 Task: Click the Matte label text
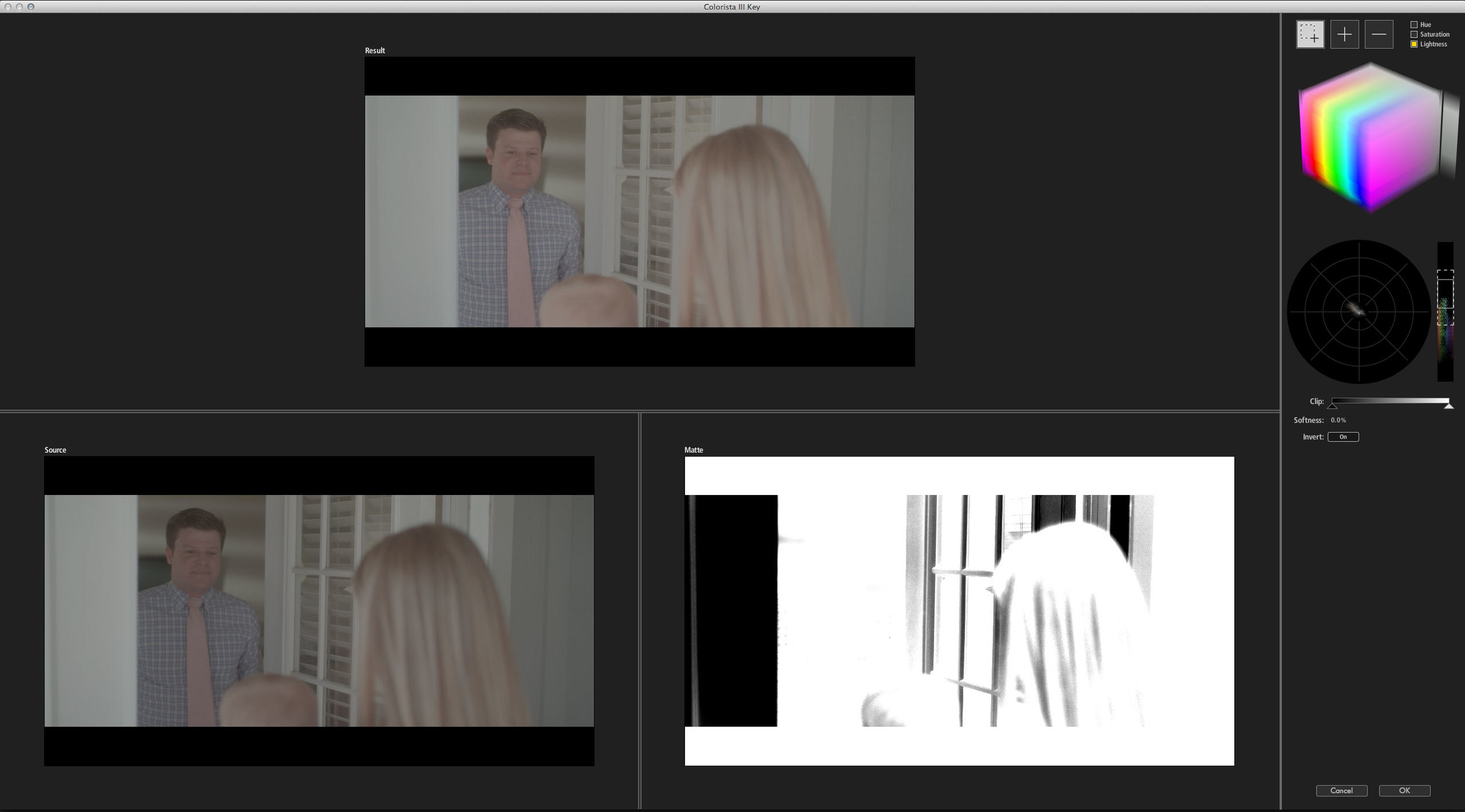point(694,450)
